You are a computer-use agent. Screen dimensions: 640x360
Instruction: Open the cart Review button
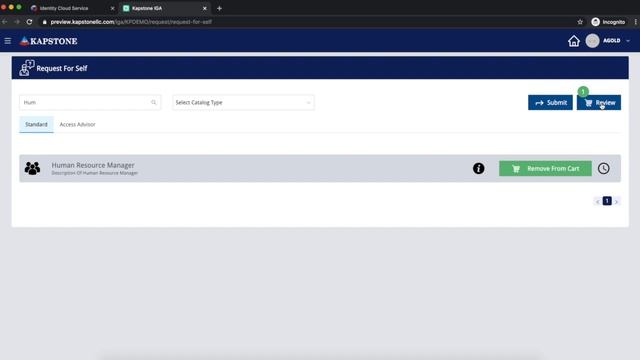pyautogui.click(x=599, y=102)
